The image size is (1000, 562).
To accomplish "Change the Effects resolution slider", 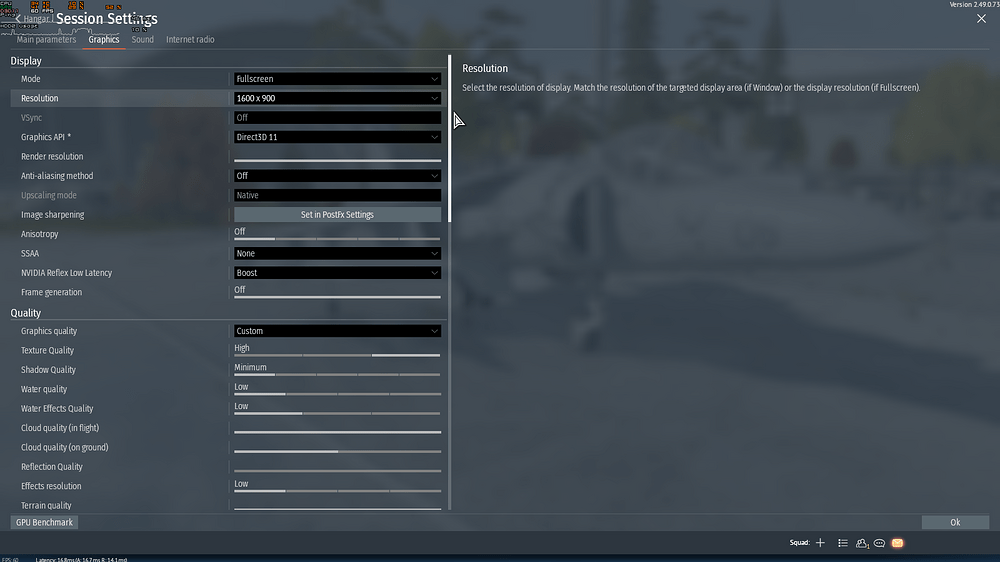I will (337, 491).
